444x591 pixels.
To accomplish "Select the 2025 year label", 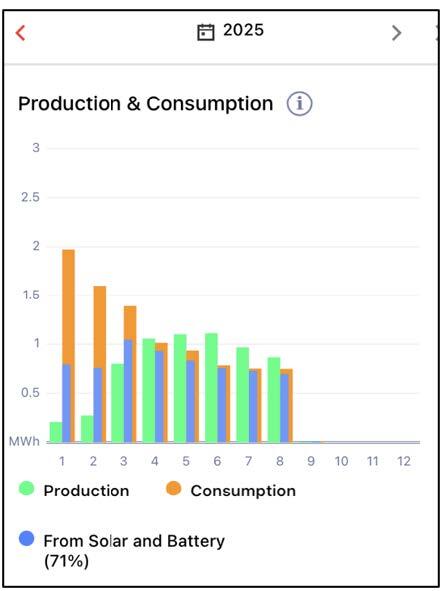I will pos(243,30).
